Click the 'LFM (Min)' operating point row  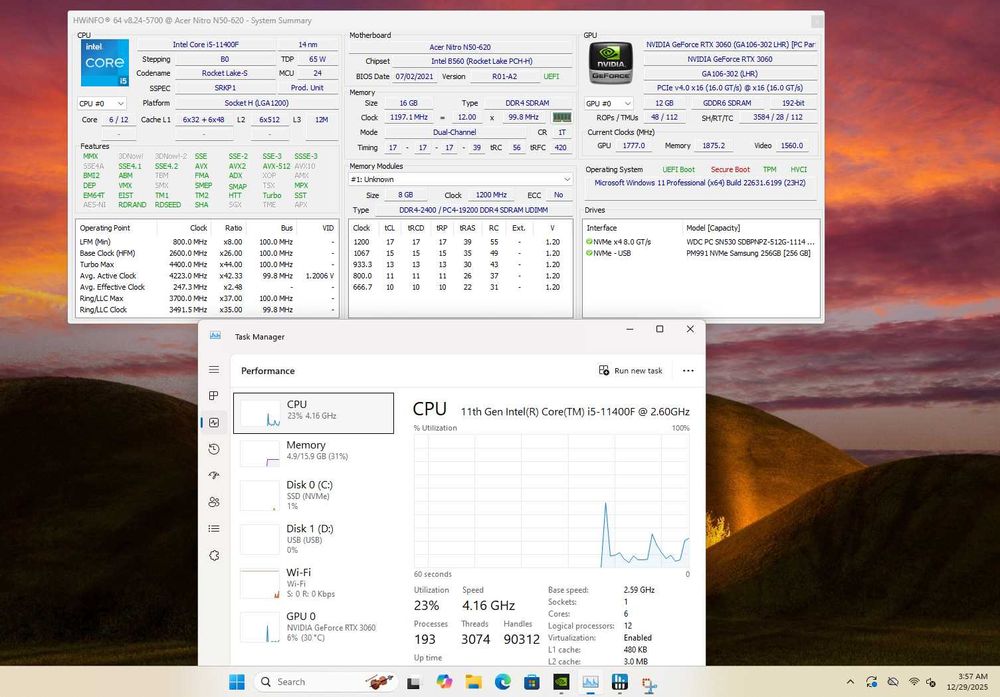coord(207,242)
